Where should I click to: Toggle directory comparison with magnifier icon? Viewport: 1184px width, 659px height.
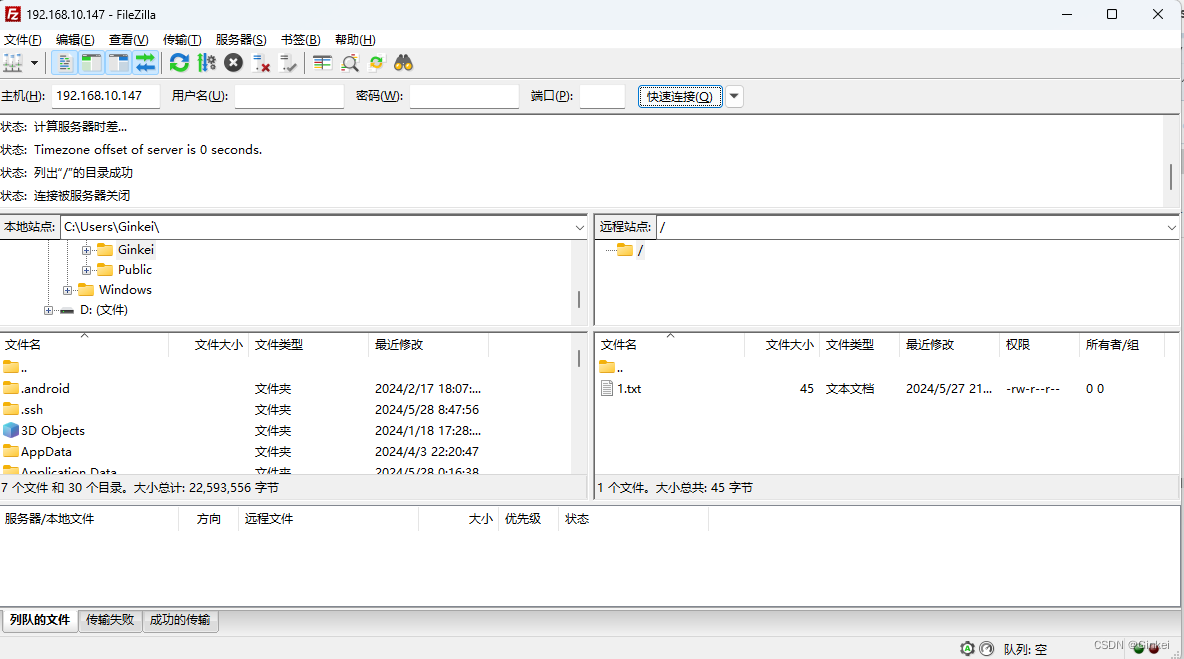pos(350,63)
